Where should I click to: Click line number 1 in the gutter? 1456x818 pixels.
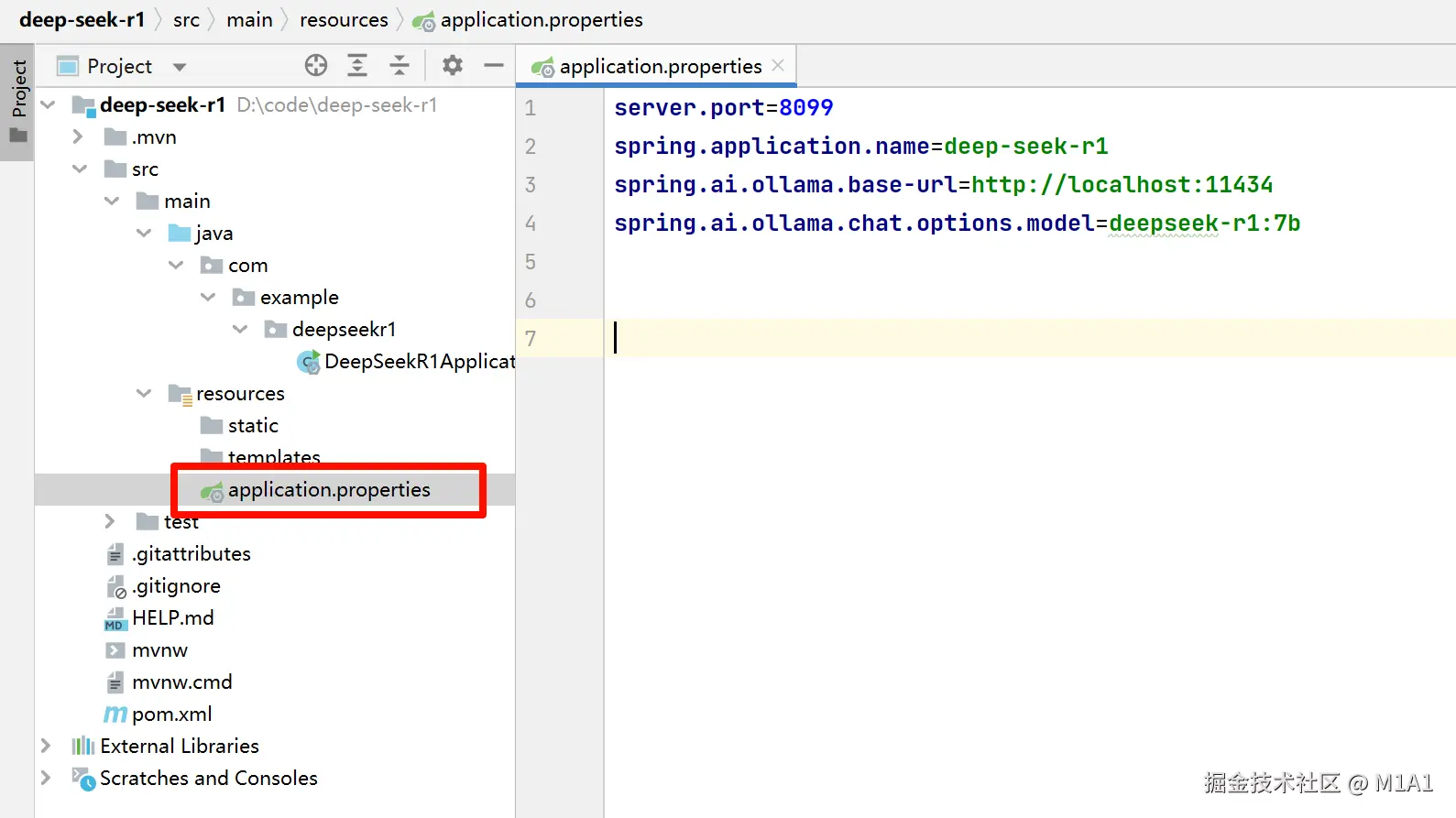click(x=531, y=108)
